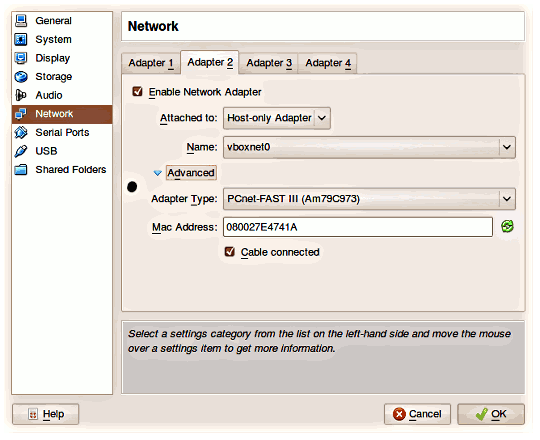Open Display settings from the sidebar
Screen dimensions: 540x440
pyautogui.click(x=62, y=58)
